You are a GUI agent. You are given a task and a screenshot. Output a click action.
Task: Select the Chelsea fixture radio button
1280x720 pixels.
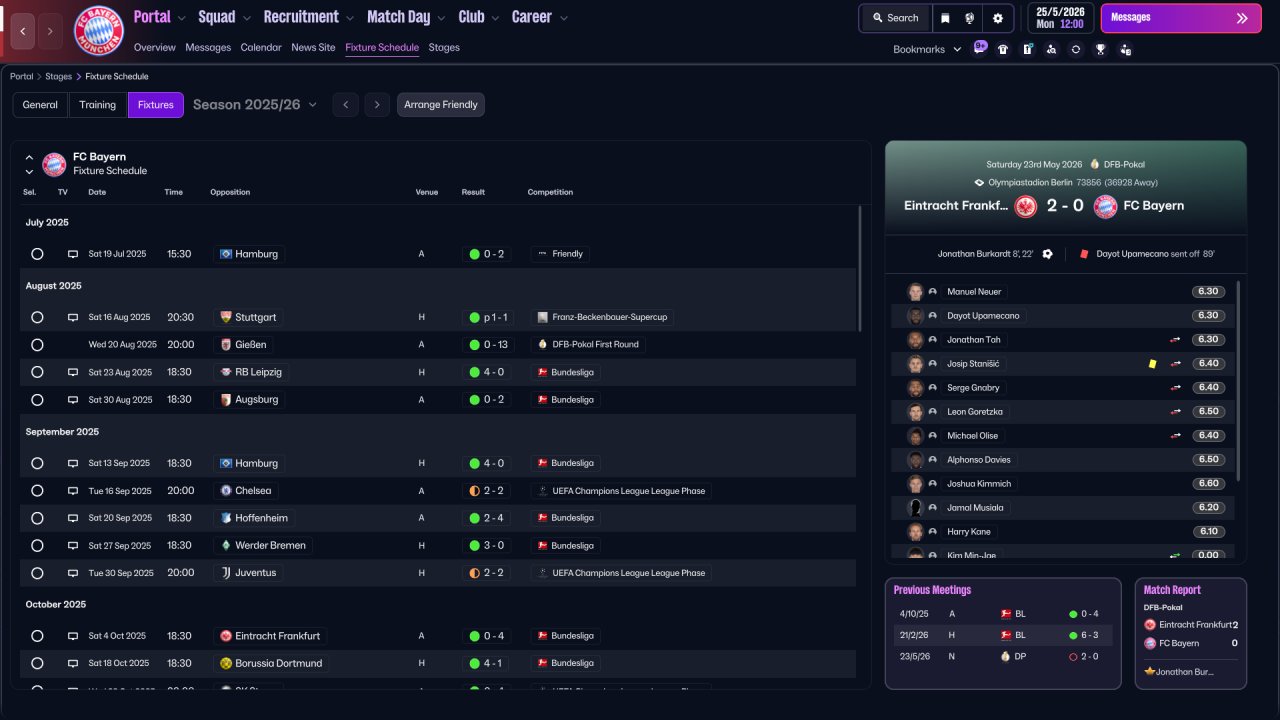(37, 491)
